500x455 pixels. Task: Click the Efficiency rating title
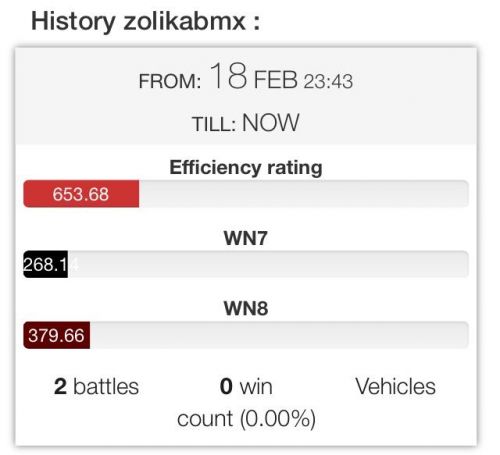pos(246,167)
